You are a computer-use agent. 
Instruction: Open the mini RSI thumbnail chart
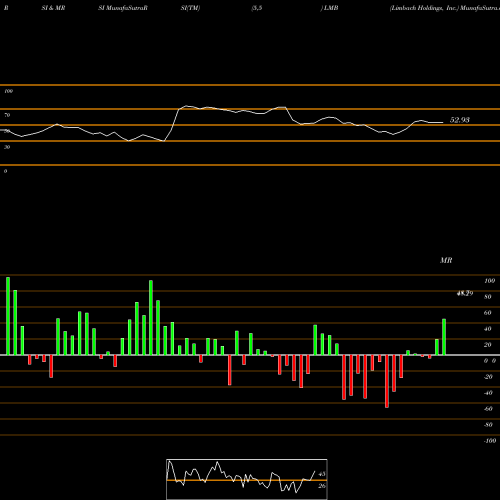[x=247, y=479]
